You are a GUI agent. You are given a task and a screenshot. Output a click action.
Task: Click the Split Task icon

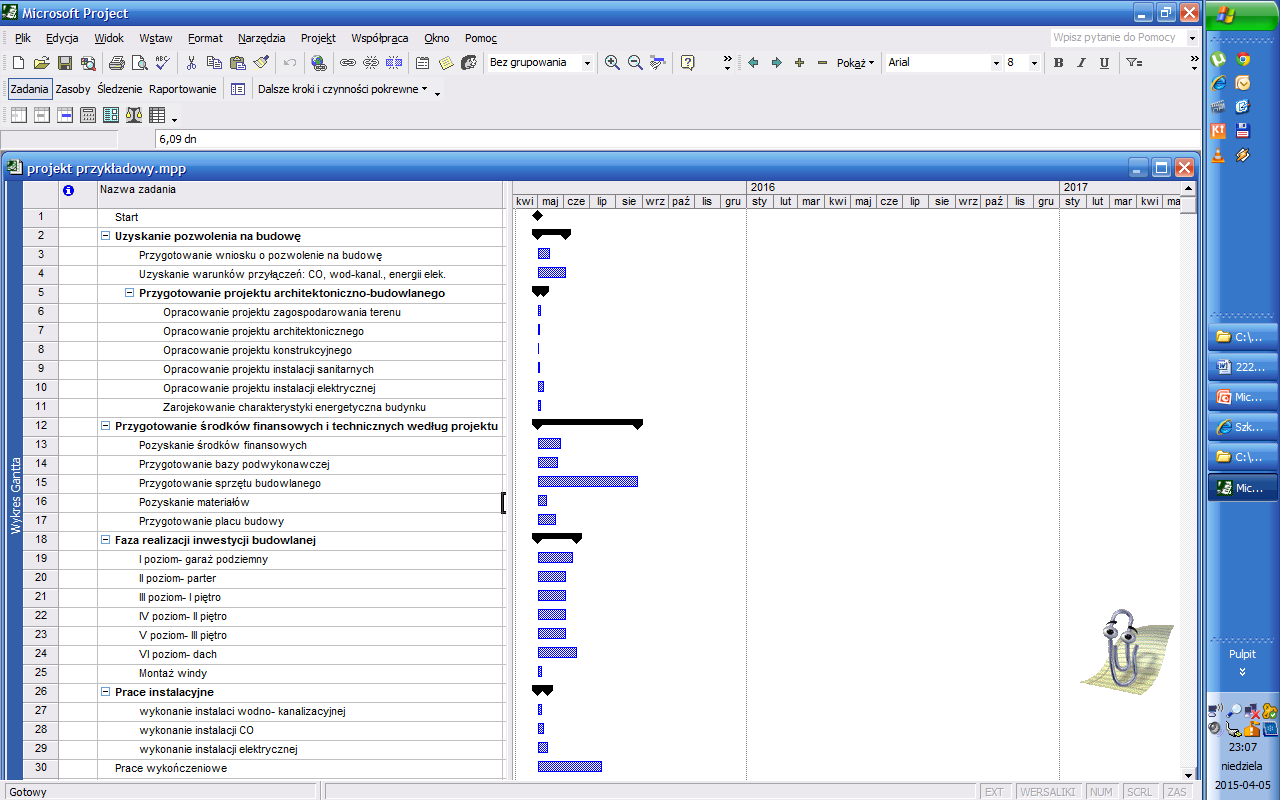394,63
